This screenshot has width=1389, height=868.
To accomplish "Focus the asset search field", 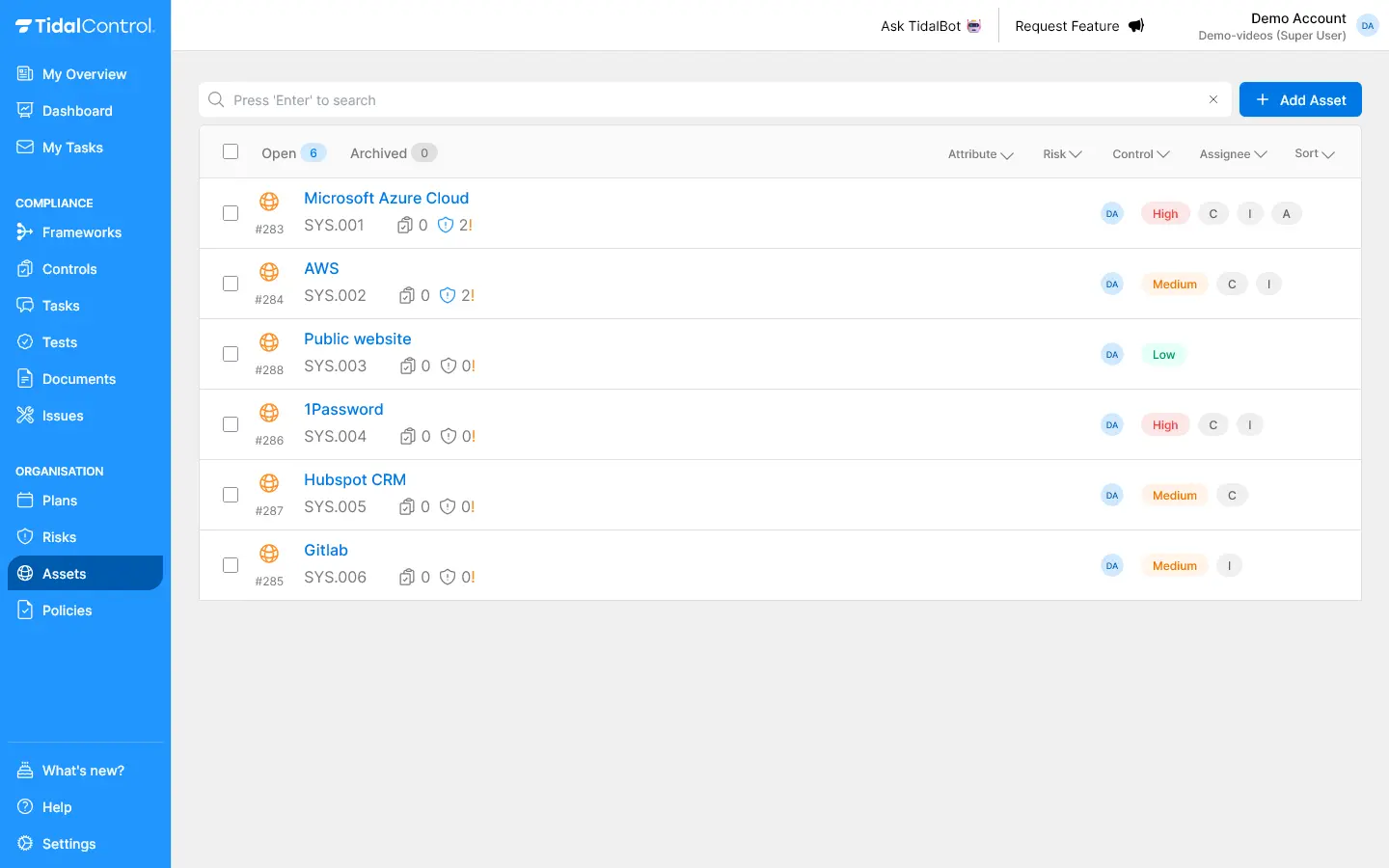I will click(x=714, y=100).
